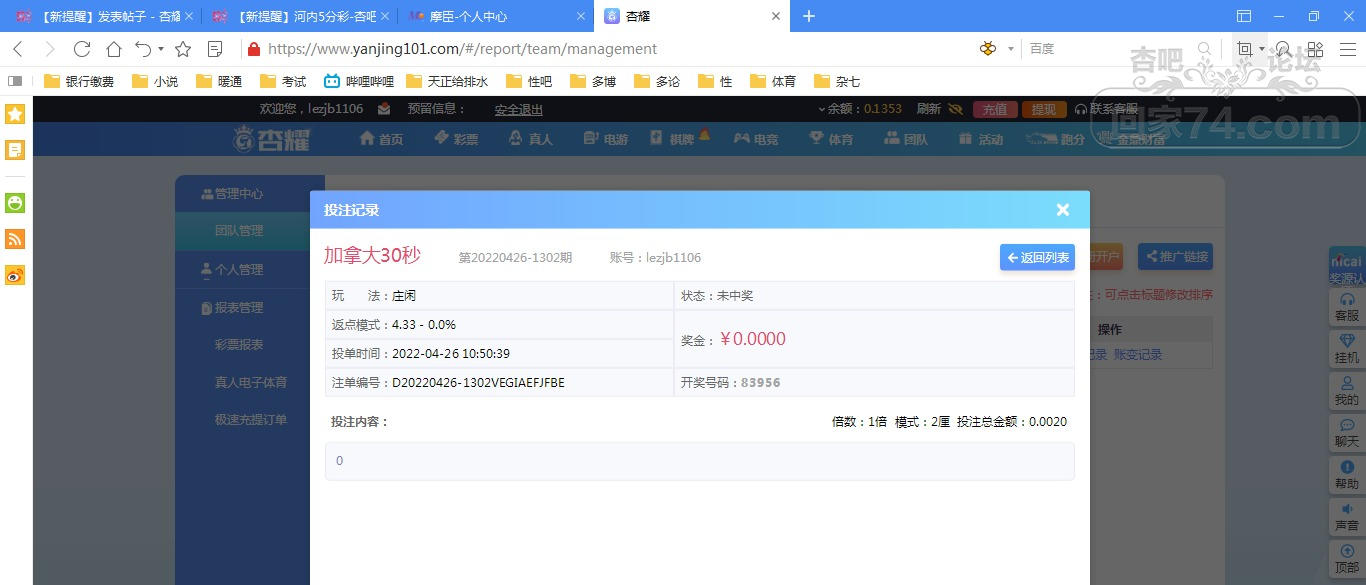This screenshot has height=585, width=1366.
Task: Open 电竞 in the site navigation
Action: click(756, 139)
